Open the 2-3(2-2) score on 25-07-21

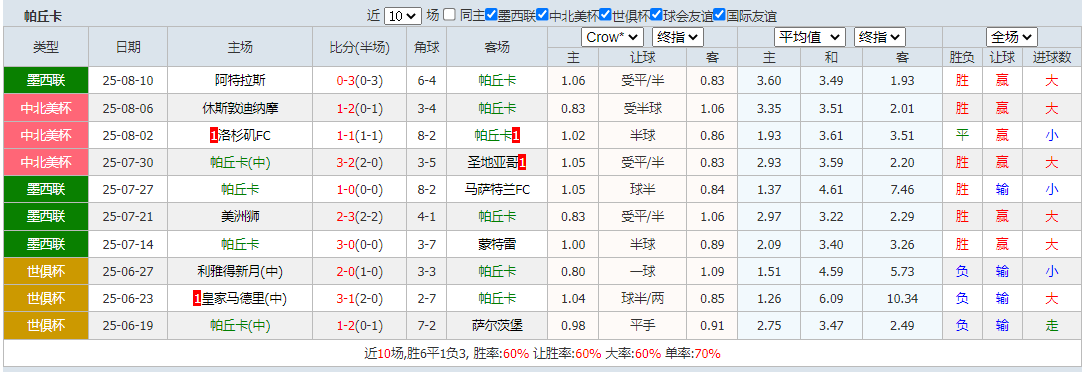coord(359,217)
